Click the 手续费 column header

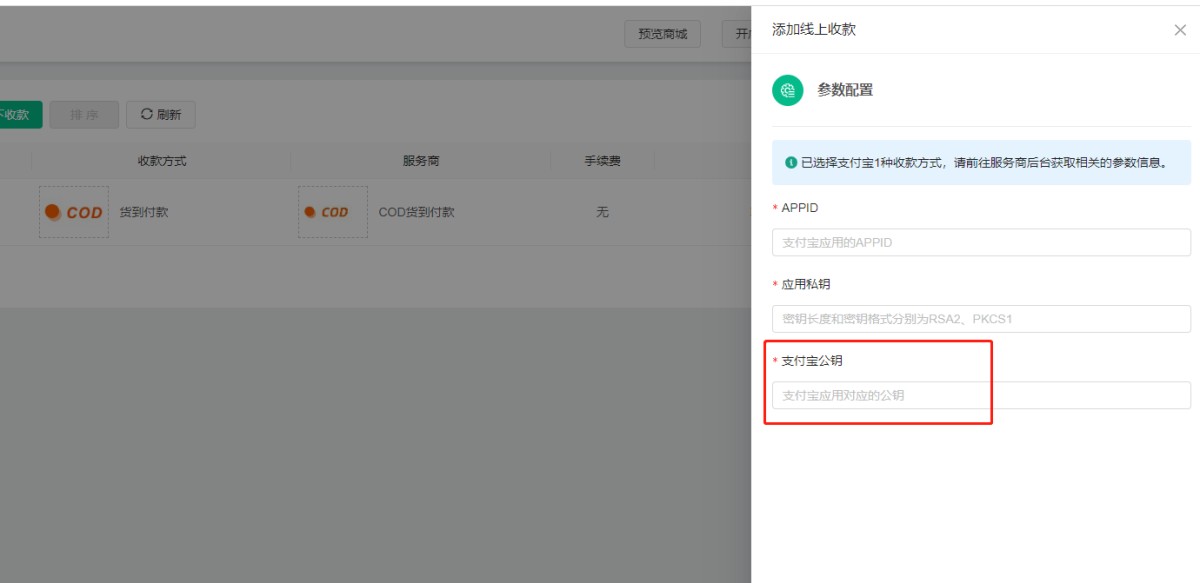click(602, 160)
